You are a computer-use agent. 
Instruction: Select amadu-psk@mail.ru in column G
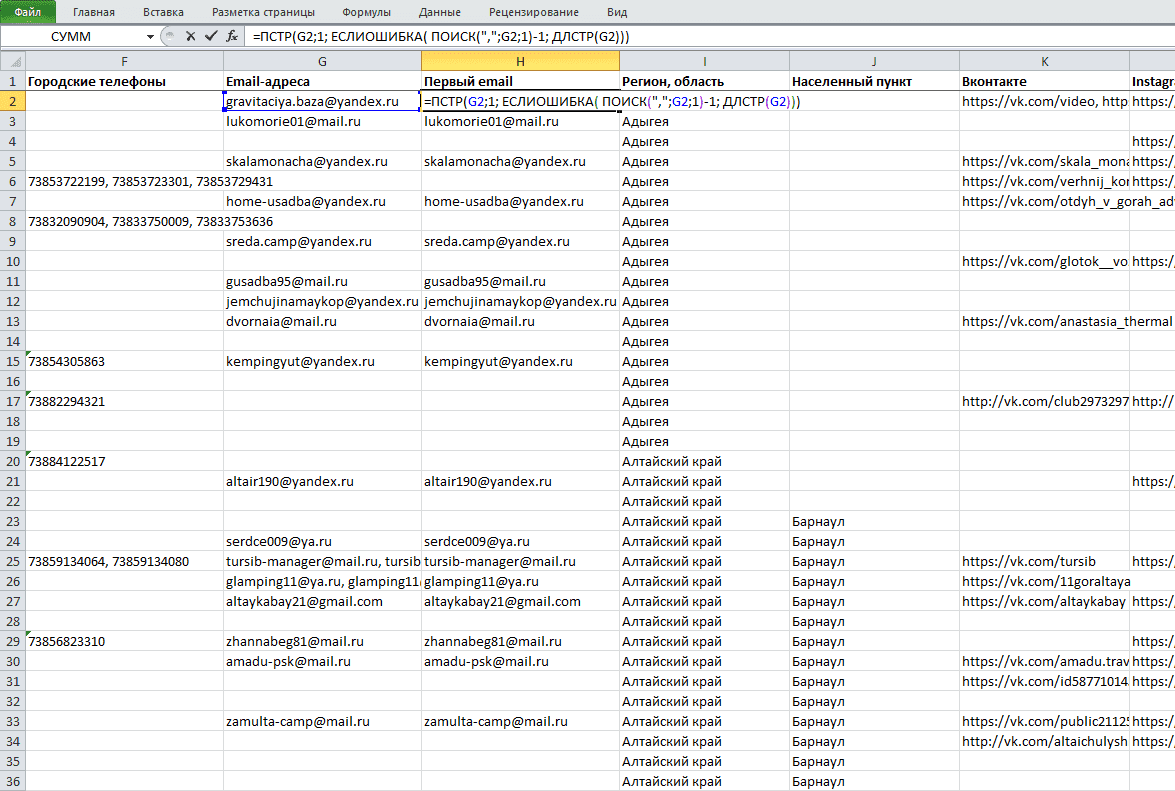[322, 661]
